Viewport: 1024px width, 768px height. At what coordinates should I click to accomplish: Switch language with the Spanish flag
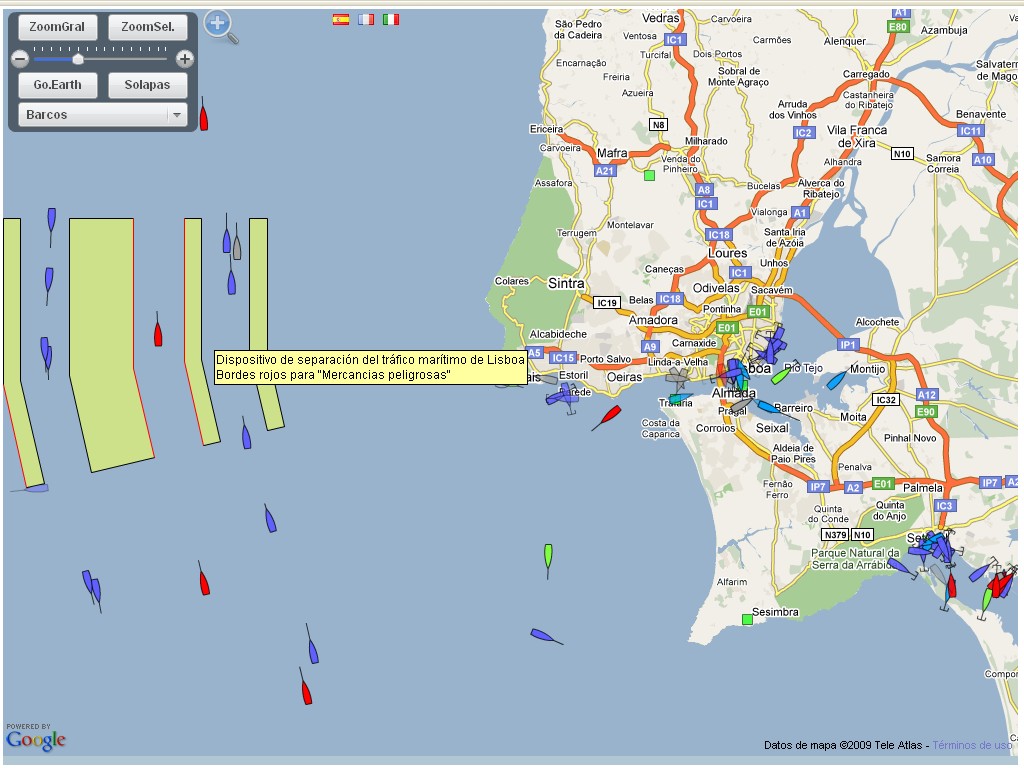point(341,20)
